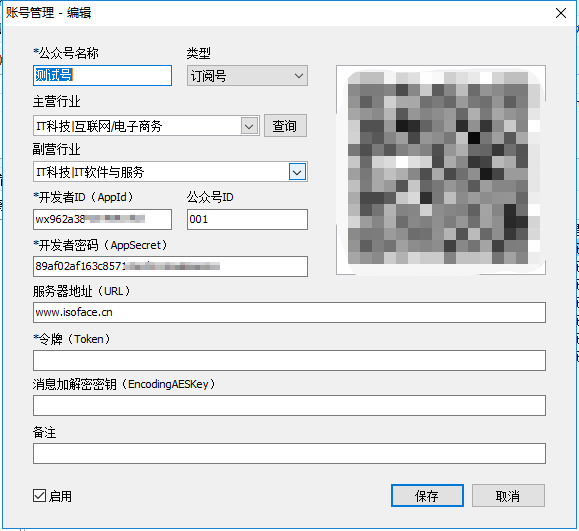Image resolution: width=579 pixels, height=531 pixels.
Task: Click the 开发者ID (AppId) input field
Action: click(x=102, y=219)
